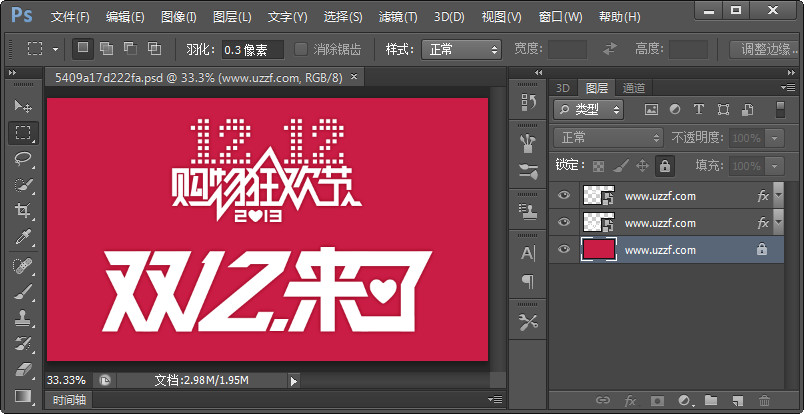Select intersect with selection mode
Image resolution: width=804 pixels, height=414 pixels.
pos(154,49)
